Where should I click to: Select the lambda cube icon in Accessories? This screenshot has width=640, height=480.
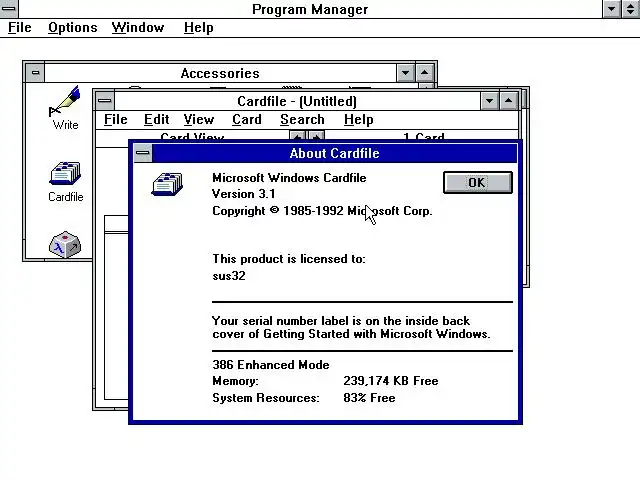[64, 245]
